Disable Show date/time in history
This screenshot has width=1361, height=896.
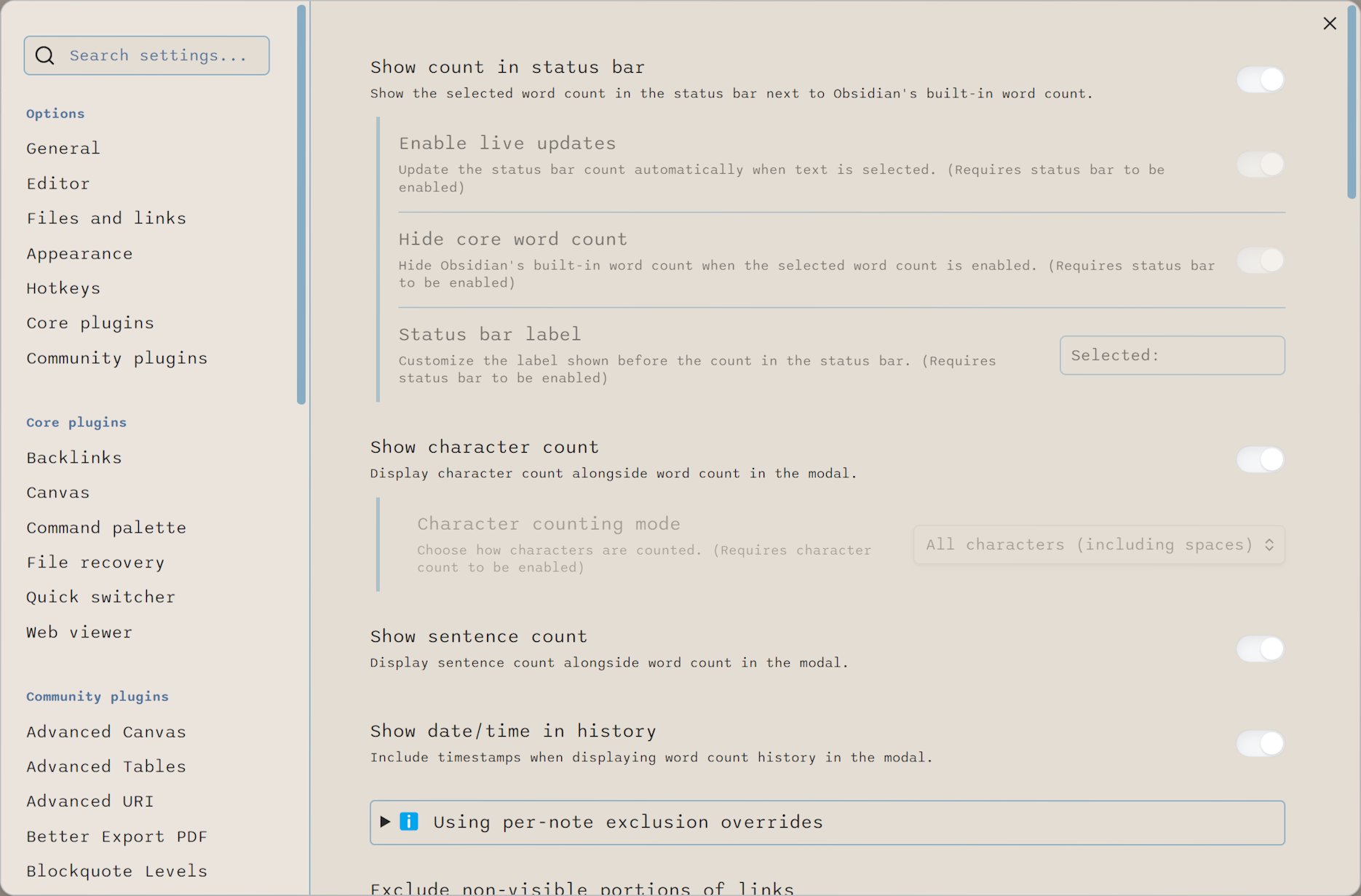click(1260, 743)
